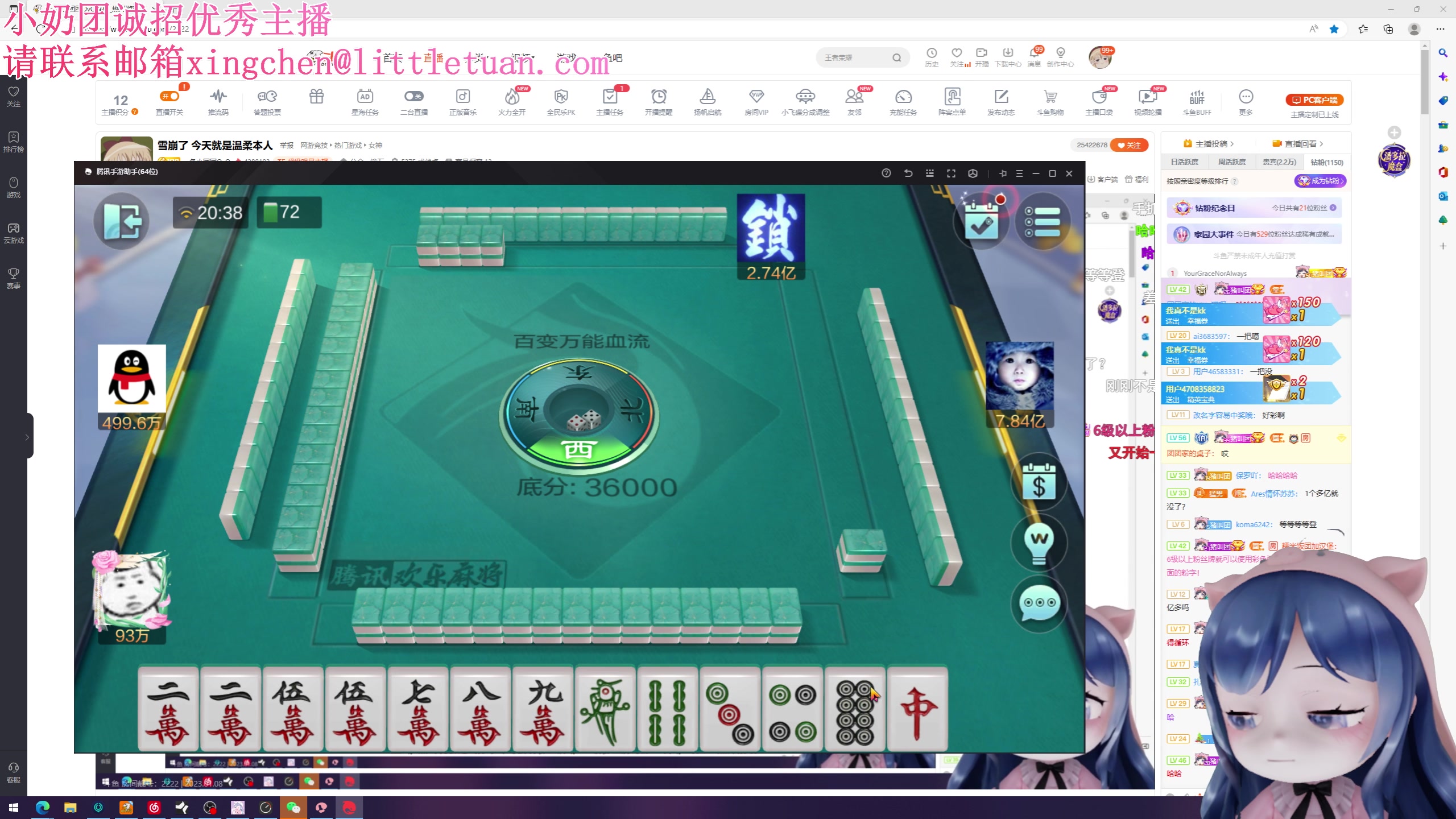Open the mahjong game menu list icon

[x=1042, y=221]
